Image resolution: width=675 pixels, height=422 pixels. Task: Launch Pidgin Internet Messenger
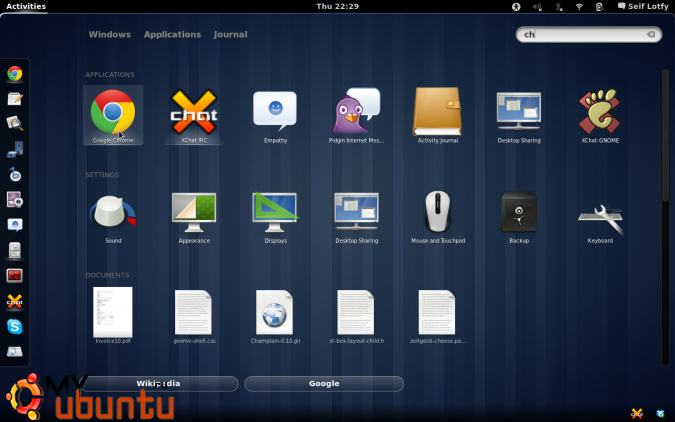coord(356,115)
